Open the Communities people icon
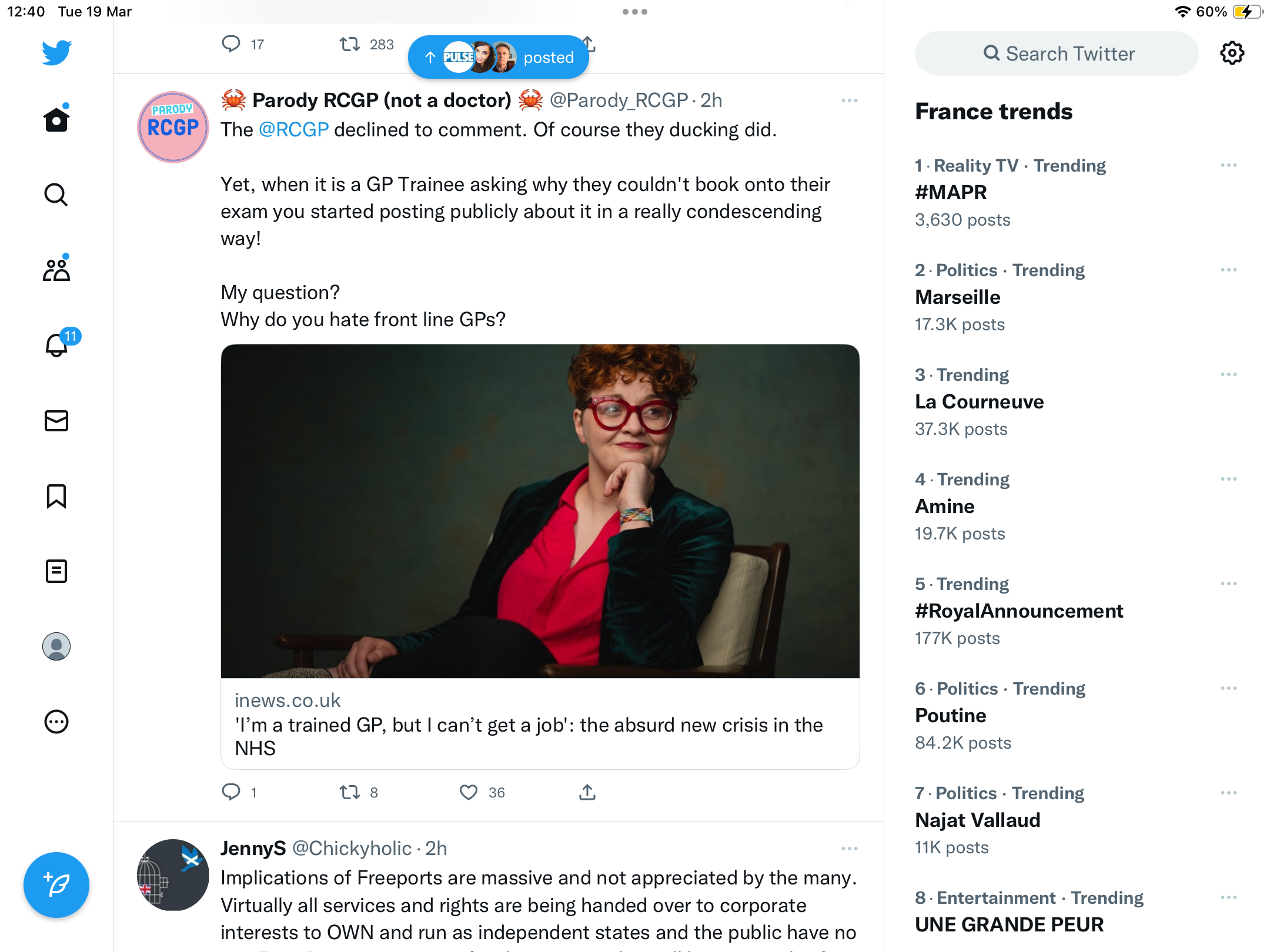1270x952 pixels. [x=56, y=270]
